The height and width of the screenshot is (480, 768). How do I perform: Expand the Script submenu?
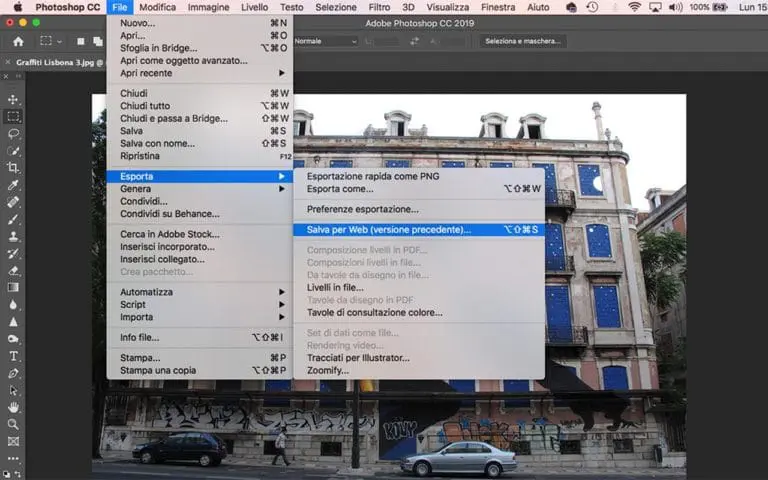pyautogui.click(x=200, y=304)
